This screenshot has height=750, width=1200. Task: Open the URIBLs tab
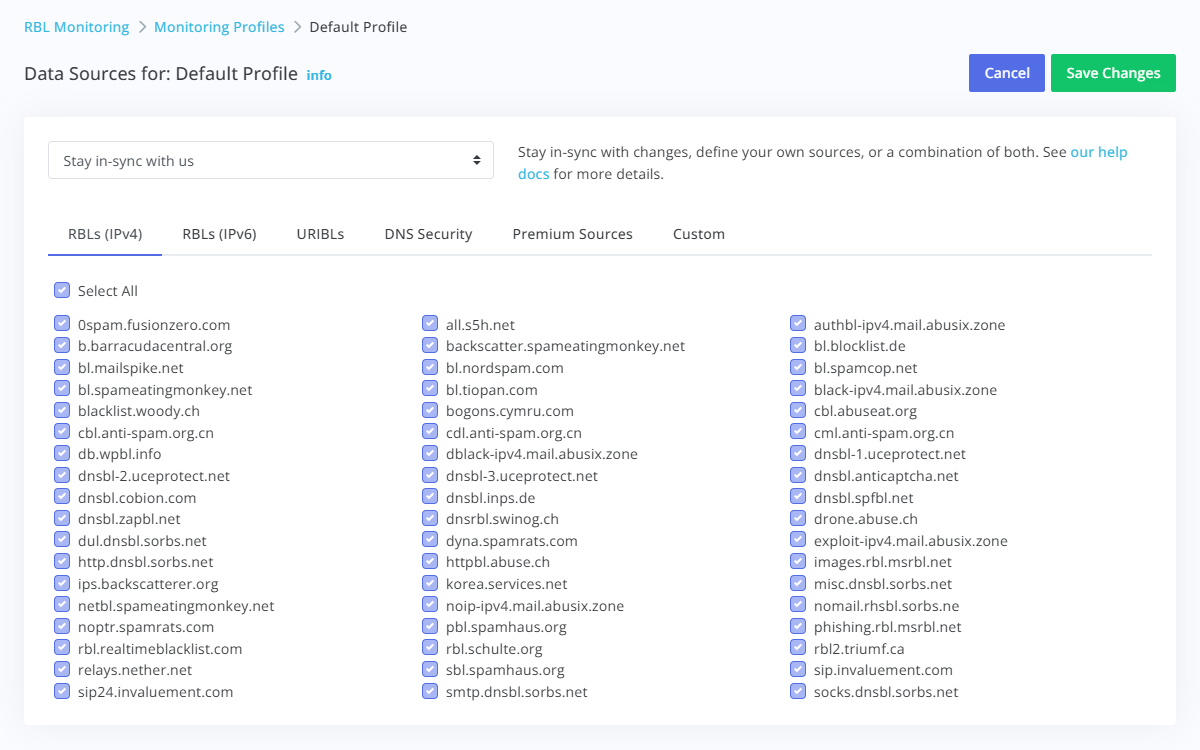click(320, 233)
